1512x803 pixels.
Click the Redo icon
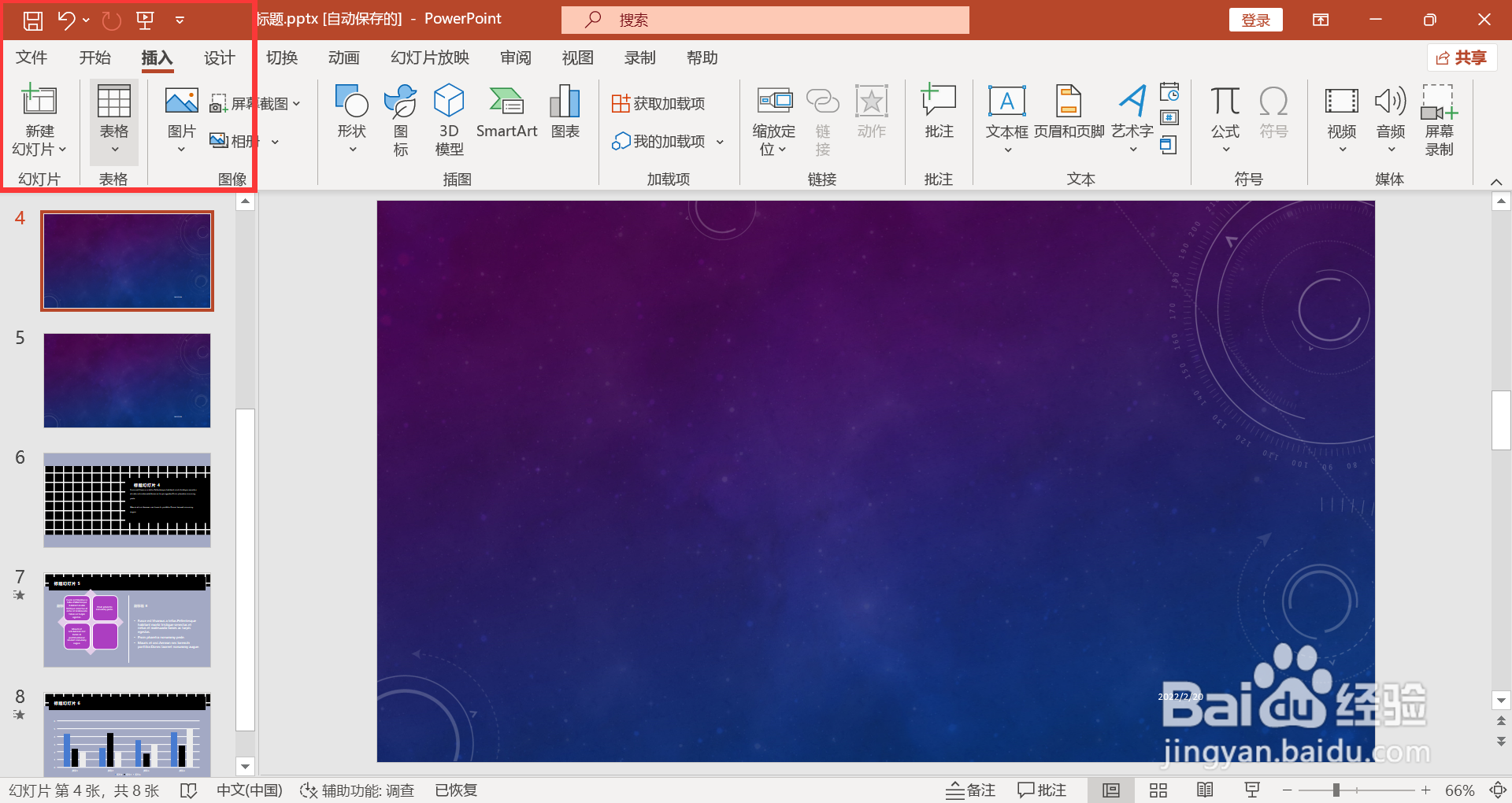(112, 20)
